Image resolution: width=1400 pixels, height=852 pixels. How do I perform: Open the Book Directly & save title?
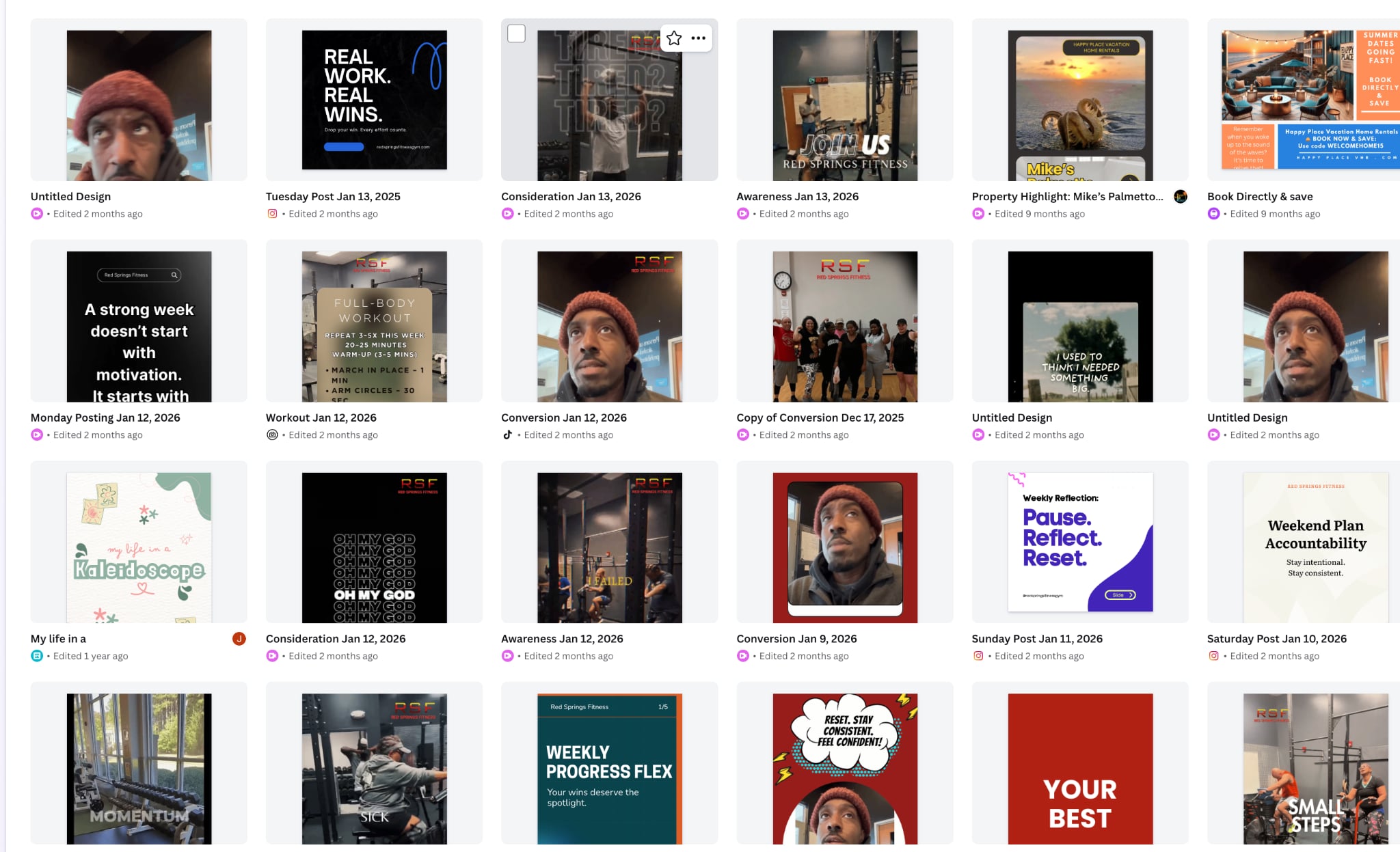click(1260, 197)
